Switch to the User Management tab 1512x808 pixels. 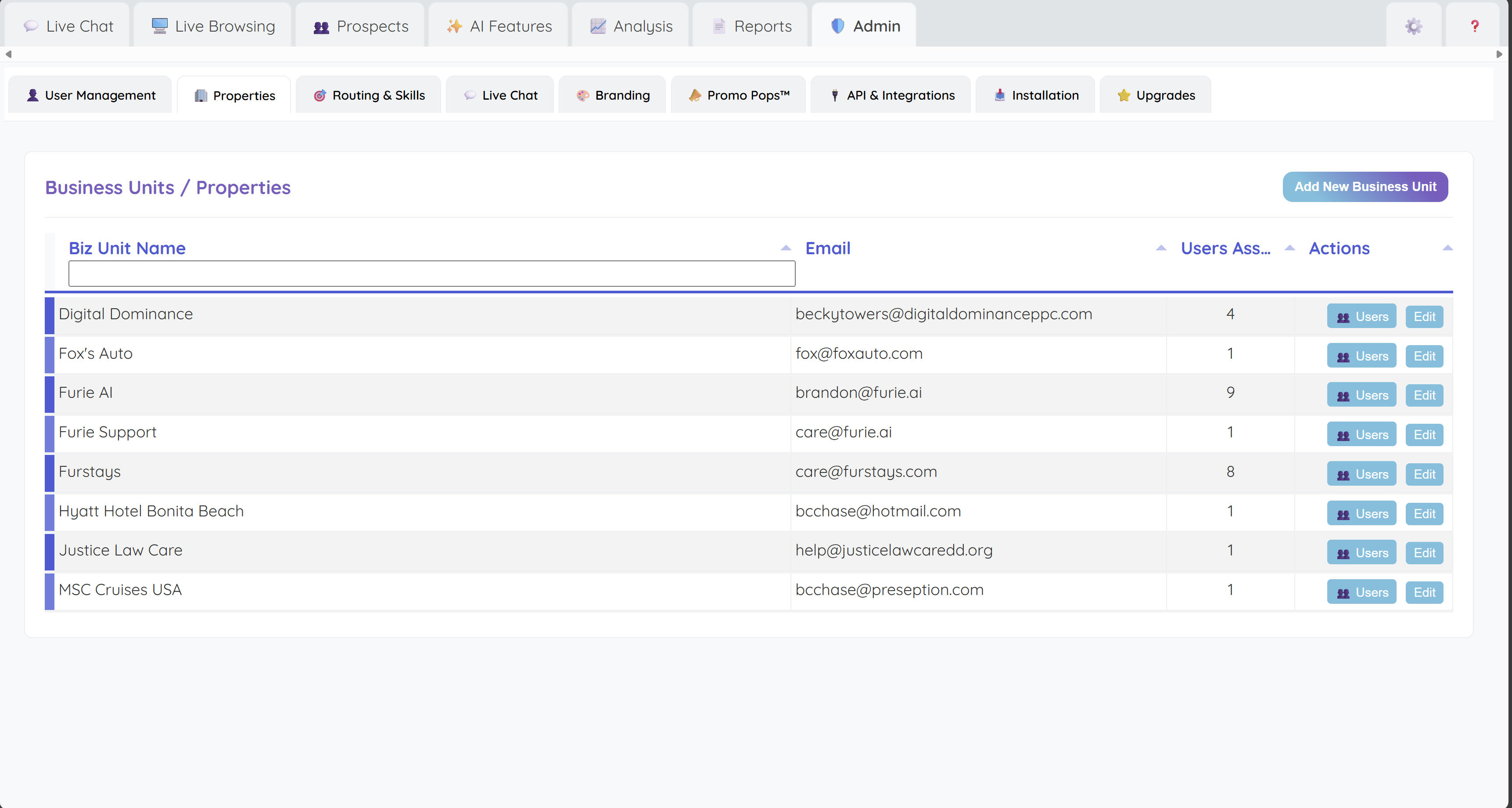click(90, 95)
